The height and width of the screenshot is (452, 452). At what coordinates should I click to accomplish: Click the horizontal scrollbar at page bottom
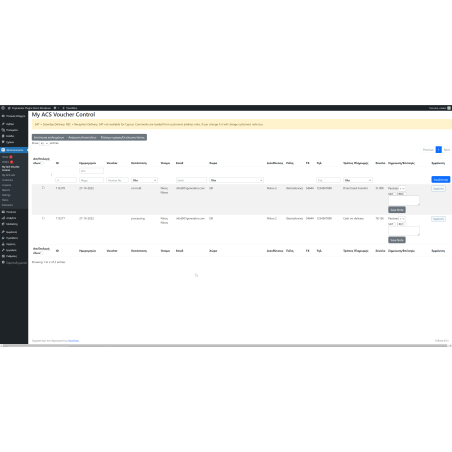[225, 346]
